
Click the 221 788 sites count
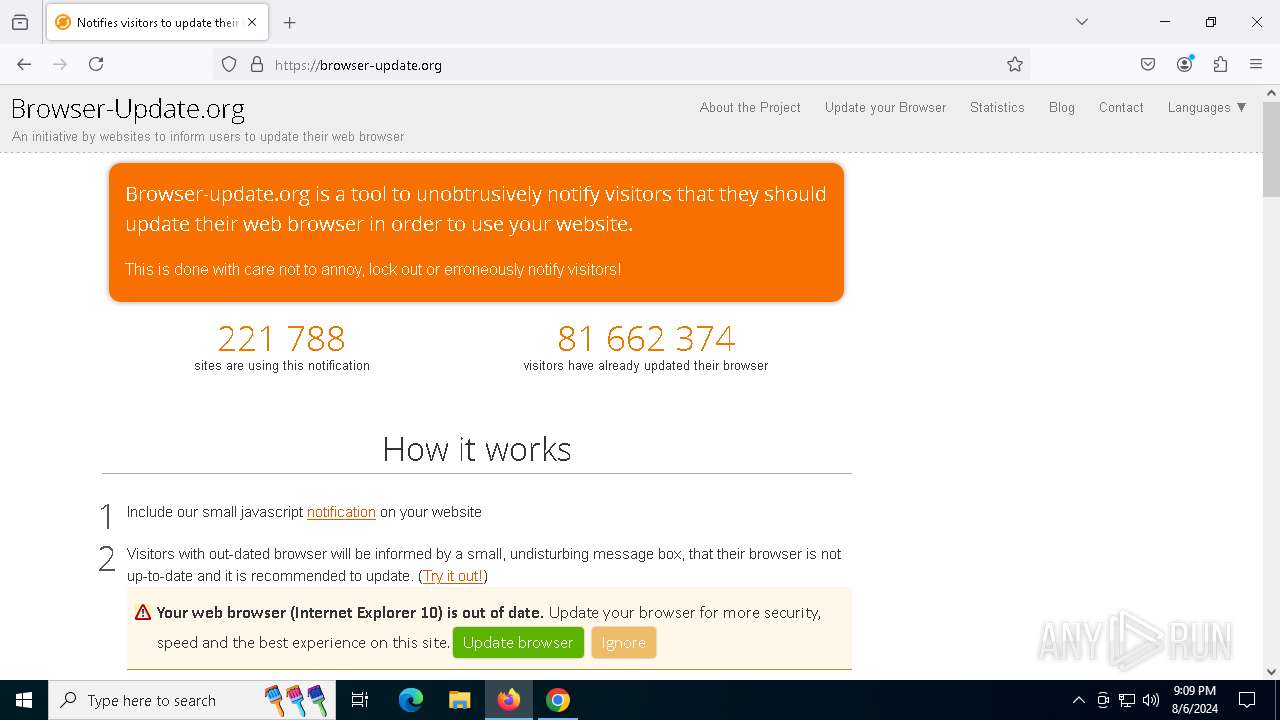pyautogui.click(x=282, y=338)
